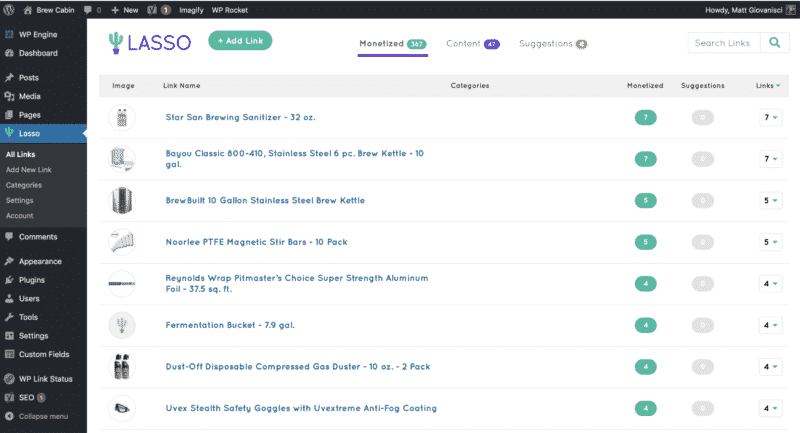The height and width of the screenshot is (433, 800).
Task: Toggle suggestions pill for Bayou Classic row
Action: tap(703, 159)
